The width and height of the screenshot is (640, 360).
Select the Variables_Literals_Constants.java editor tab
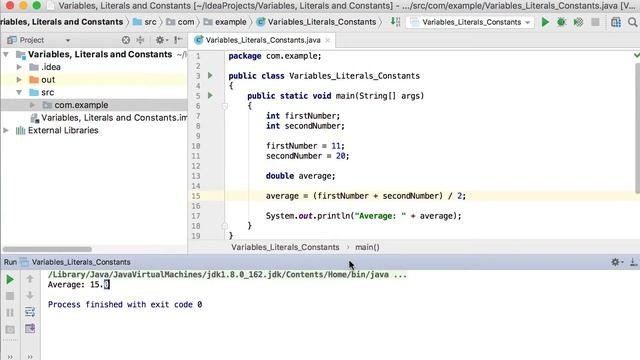(263, 40)
